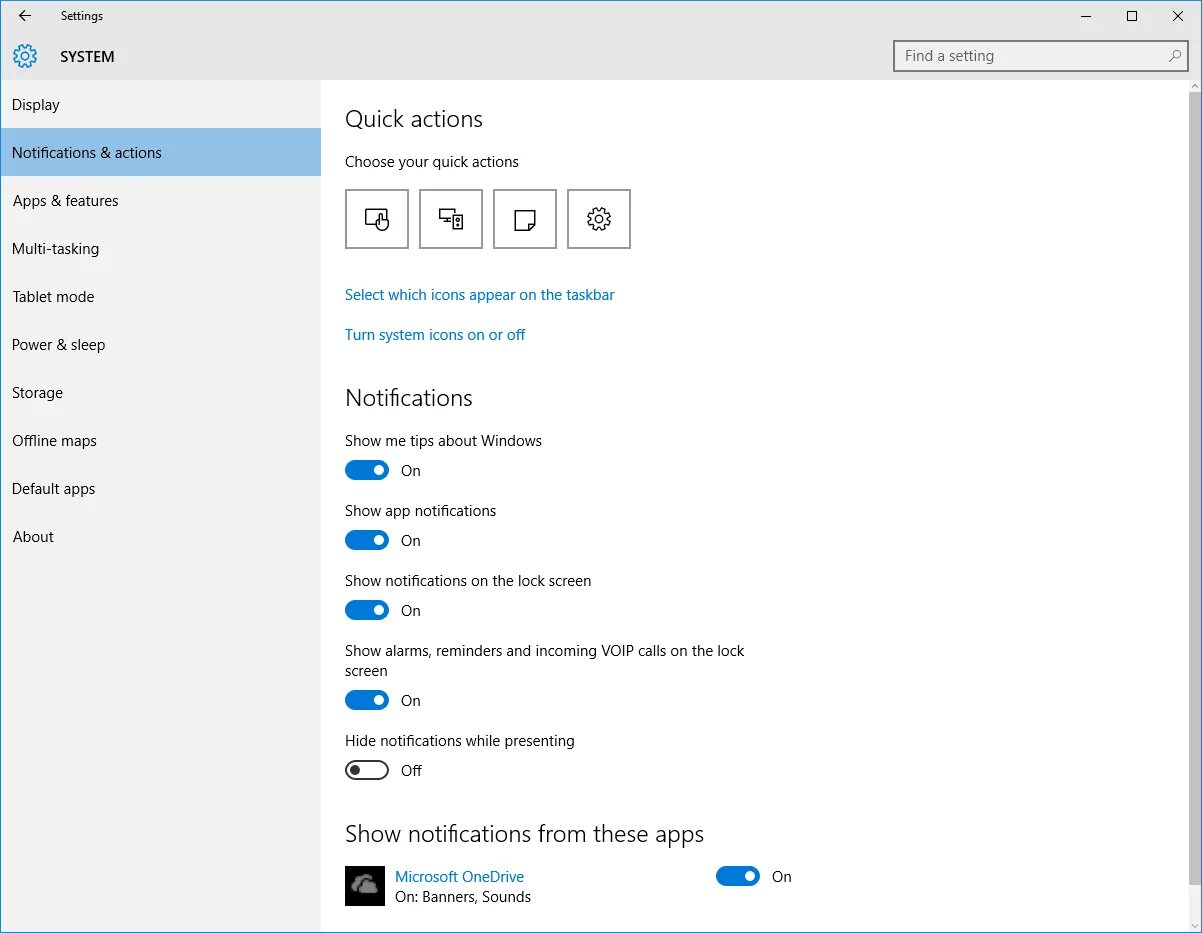Click the Quick actions heading

coord(414,119)
